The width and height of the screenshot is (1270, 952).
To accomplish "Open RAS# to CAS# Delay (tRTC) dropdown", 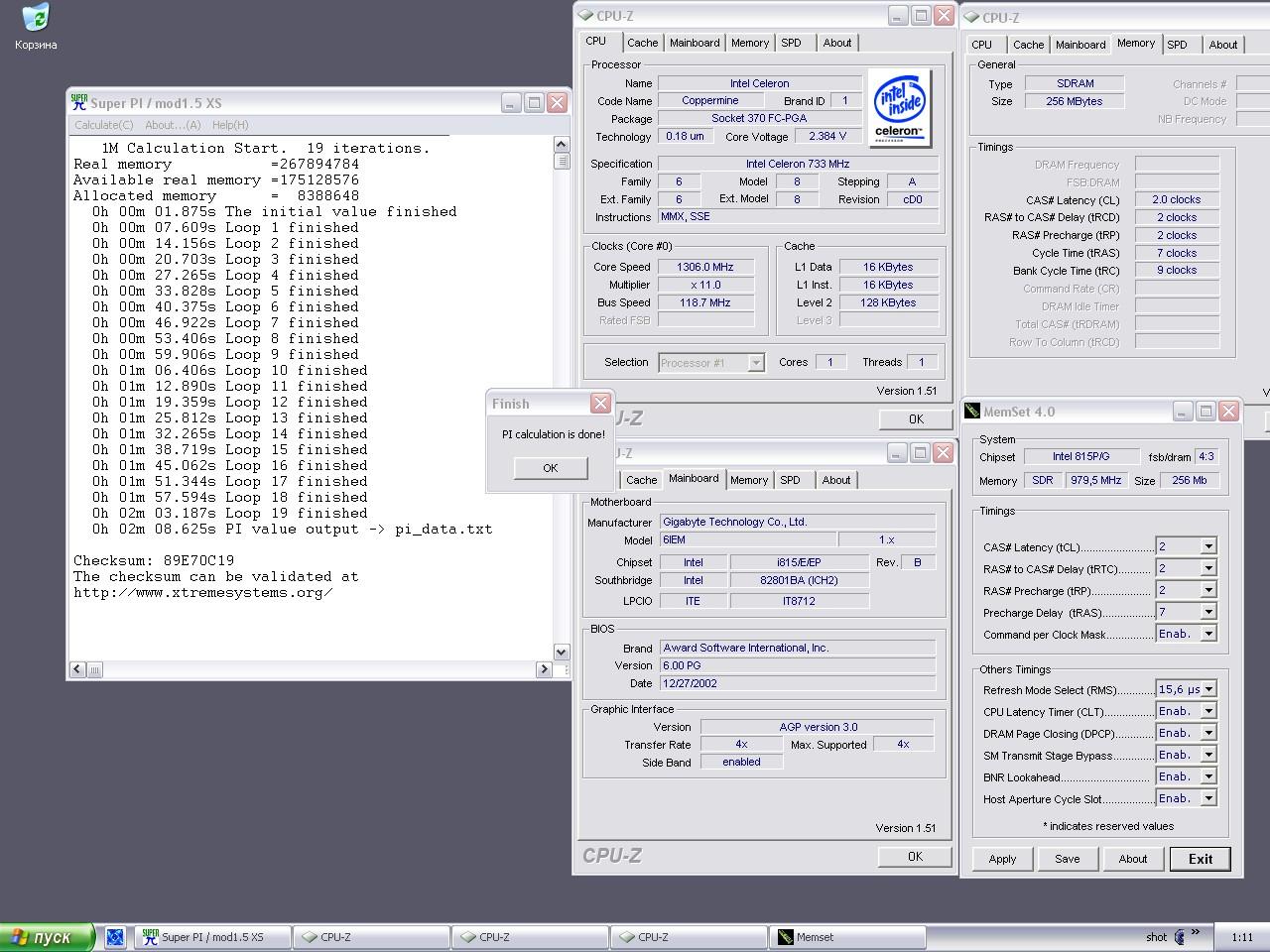I will point(1208,568).
